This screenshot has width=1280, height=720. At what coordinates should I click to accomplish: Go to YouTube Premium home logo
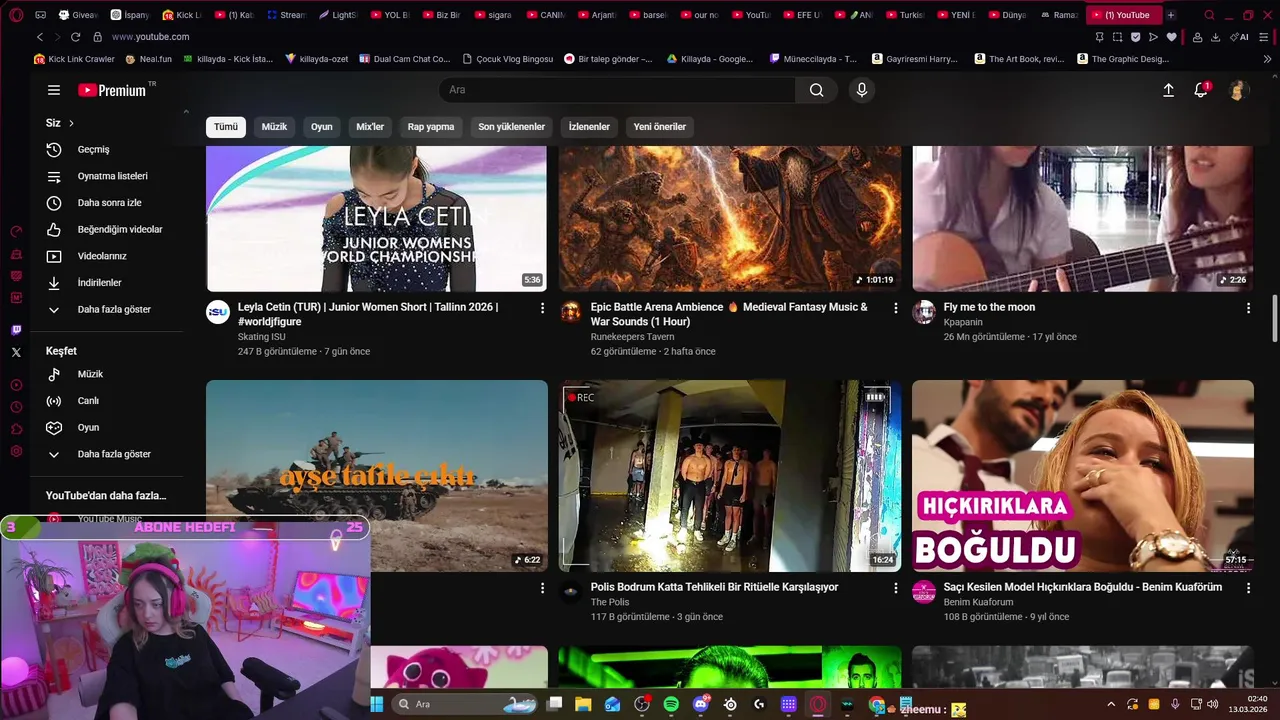112,90
